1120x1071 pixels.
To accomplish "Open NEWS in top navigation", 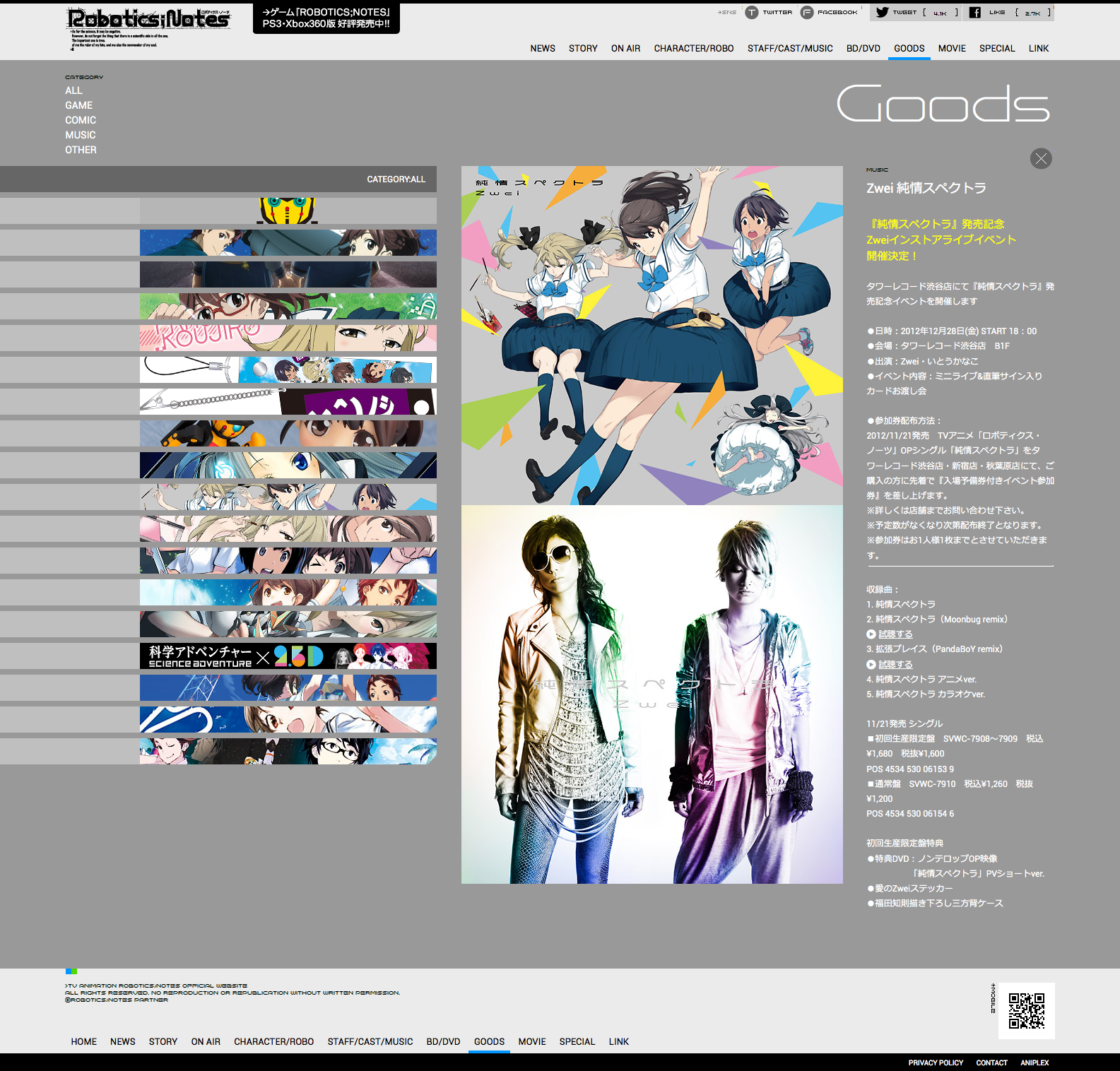I will tap(543, 49).
